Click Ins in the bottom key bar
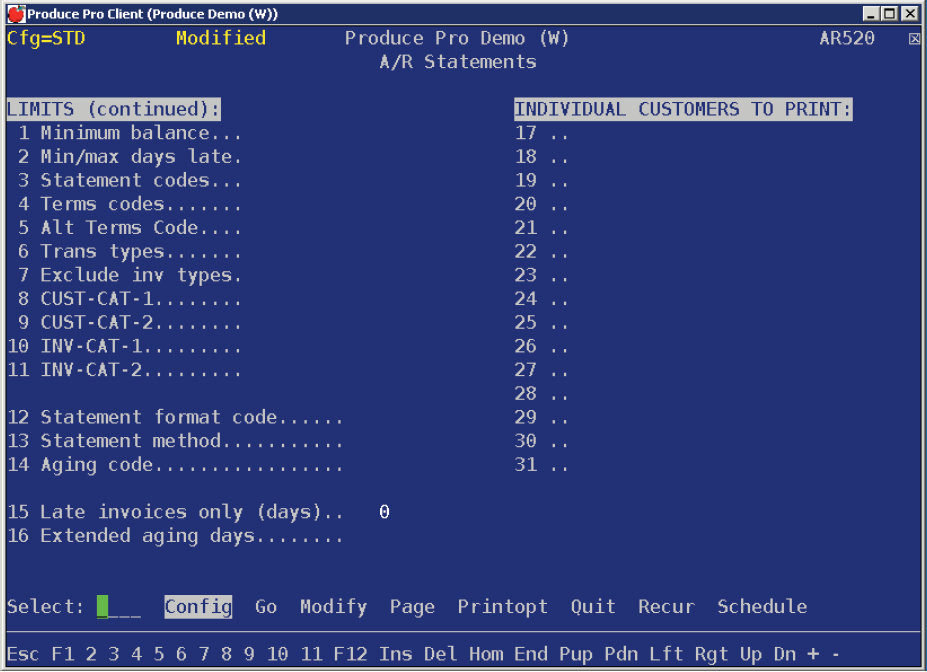Viewport: 927px width, 672px height. pyautogui.click(x=396, y=654)
